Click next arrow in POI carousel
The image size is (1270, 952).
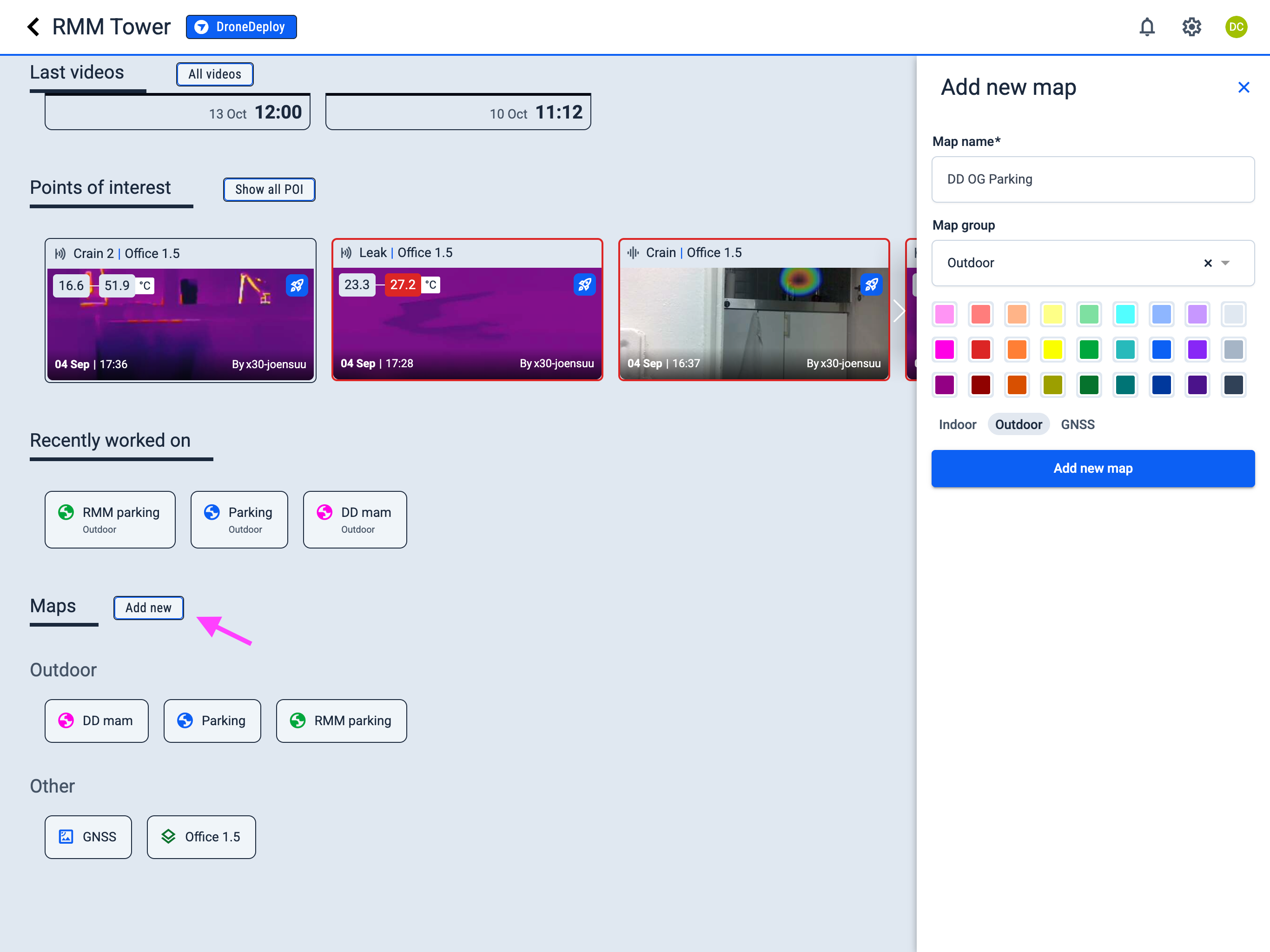(899, 311)
